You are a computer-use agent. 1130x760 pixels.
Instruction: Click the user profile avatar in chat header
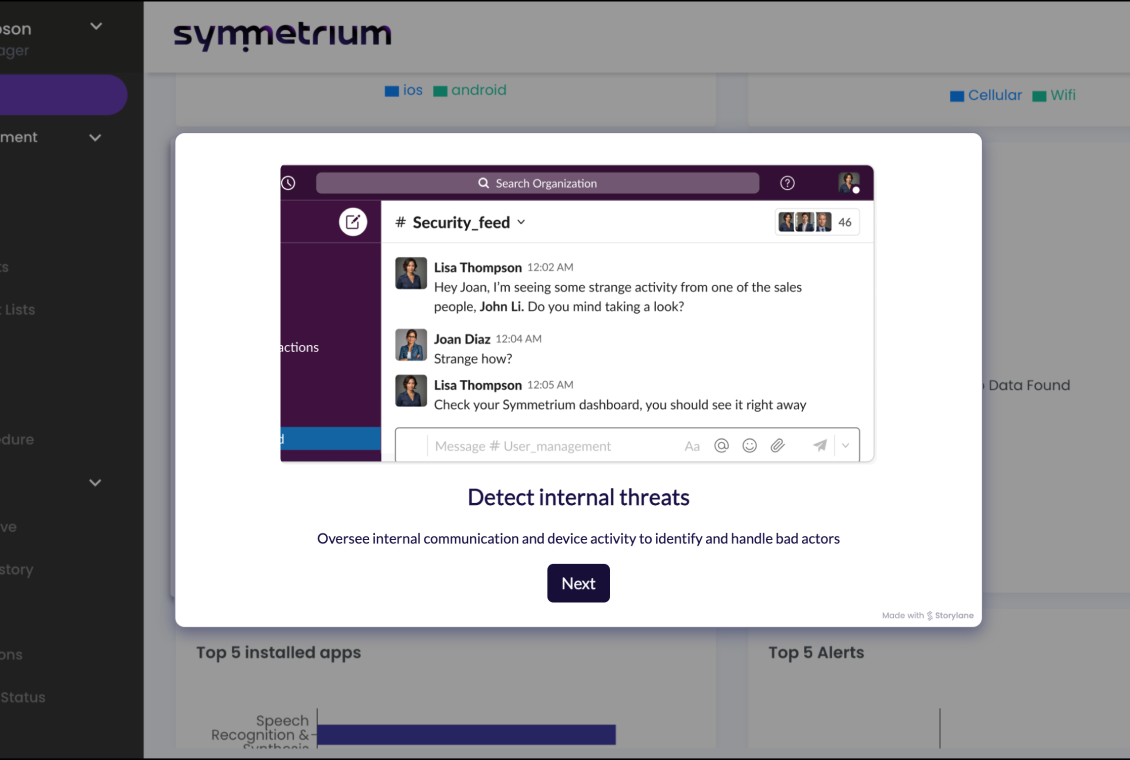[x=848, y=183]
